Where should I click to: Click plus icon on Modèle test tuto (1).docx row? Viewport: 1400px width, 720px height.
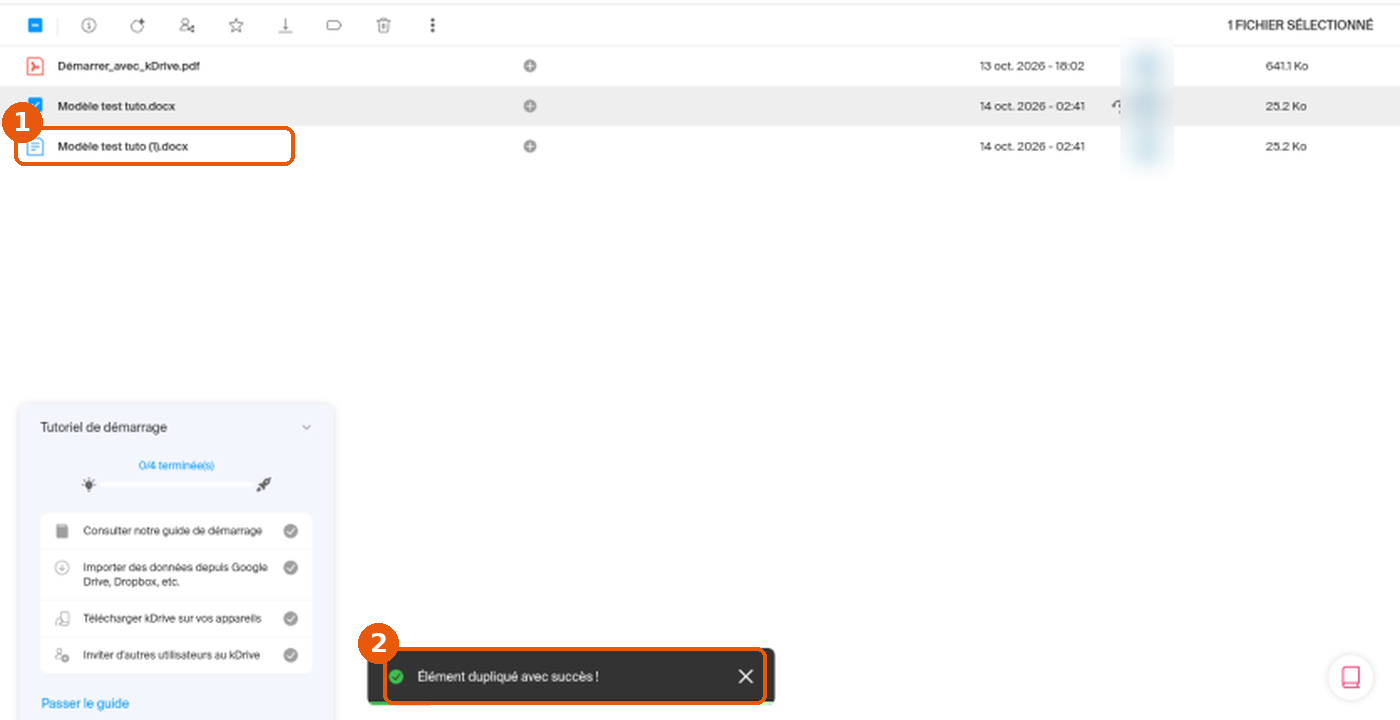click(x=530, y=146)
